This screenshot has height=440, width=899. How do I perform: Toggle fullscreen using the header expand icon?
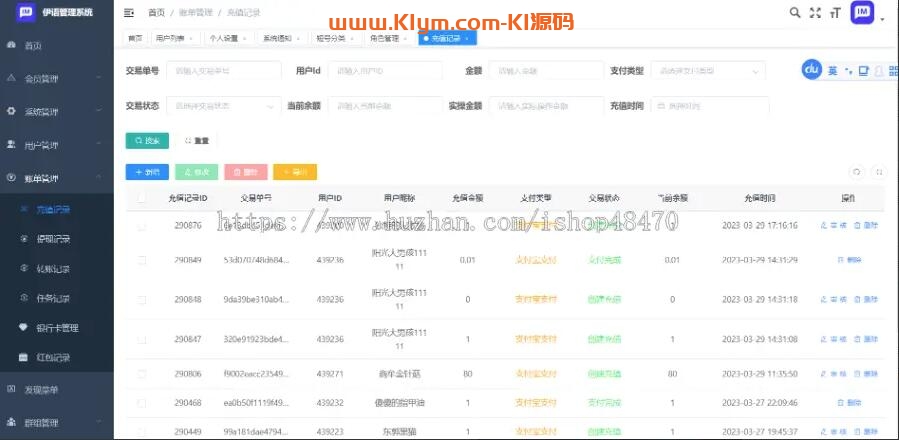point(815,13)
